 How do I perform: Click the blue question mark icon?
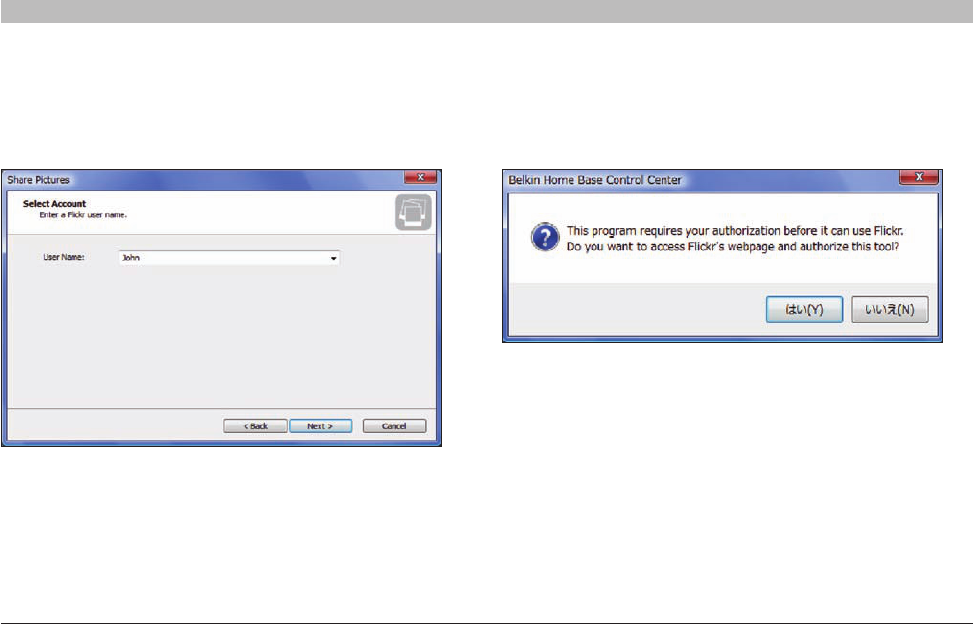pos(545,238)
